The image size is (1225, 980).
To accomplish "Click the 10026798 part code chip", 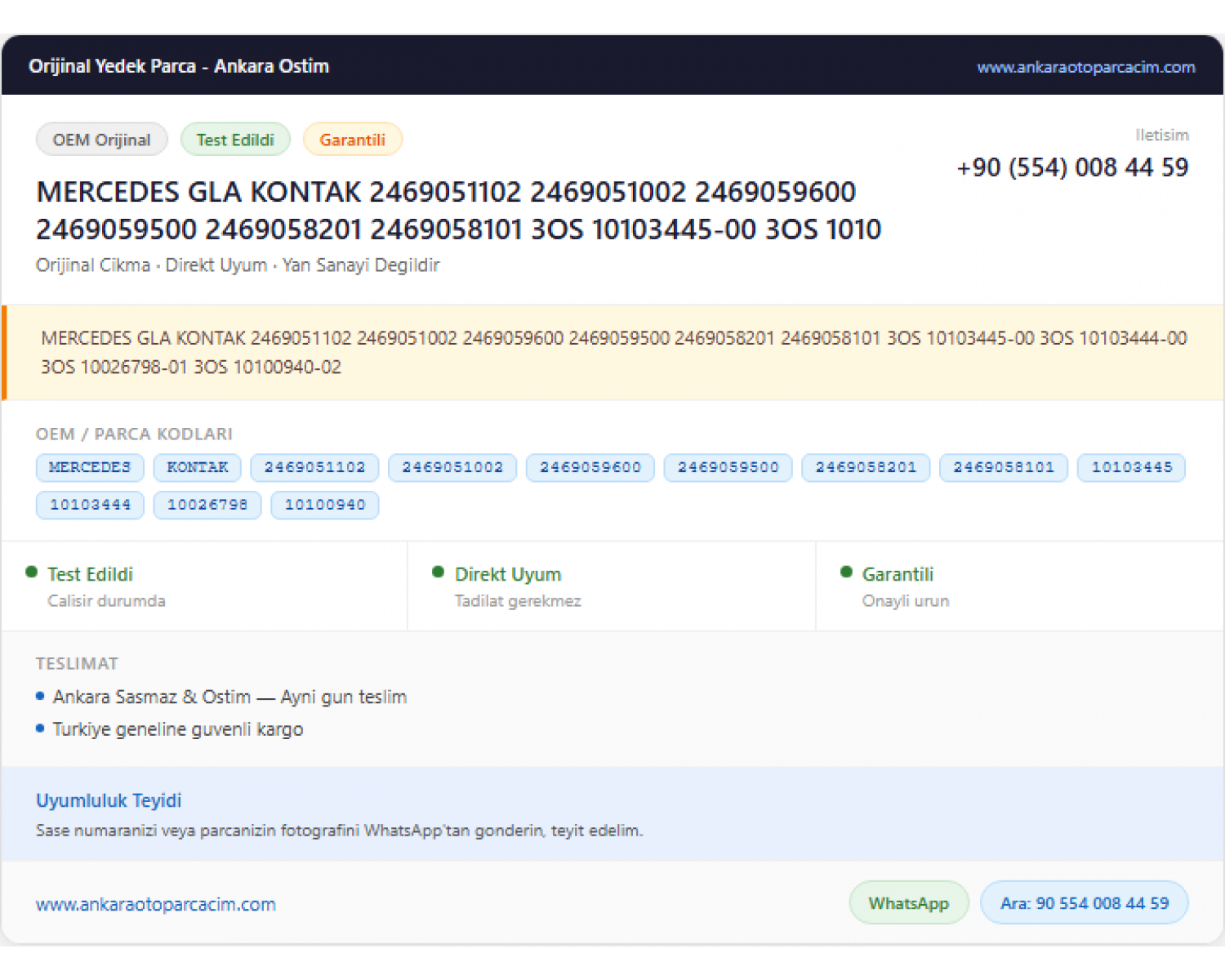I will point(207,505).
